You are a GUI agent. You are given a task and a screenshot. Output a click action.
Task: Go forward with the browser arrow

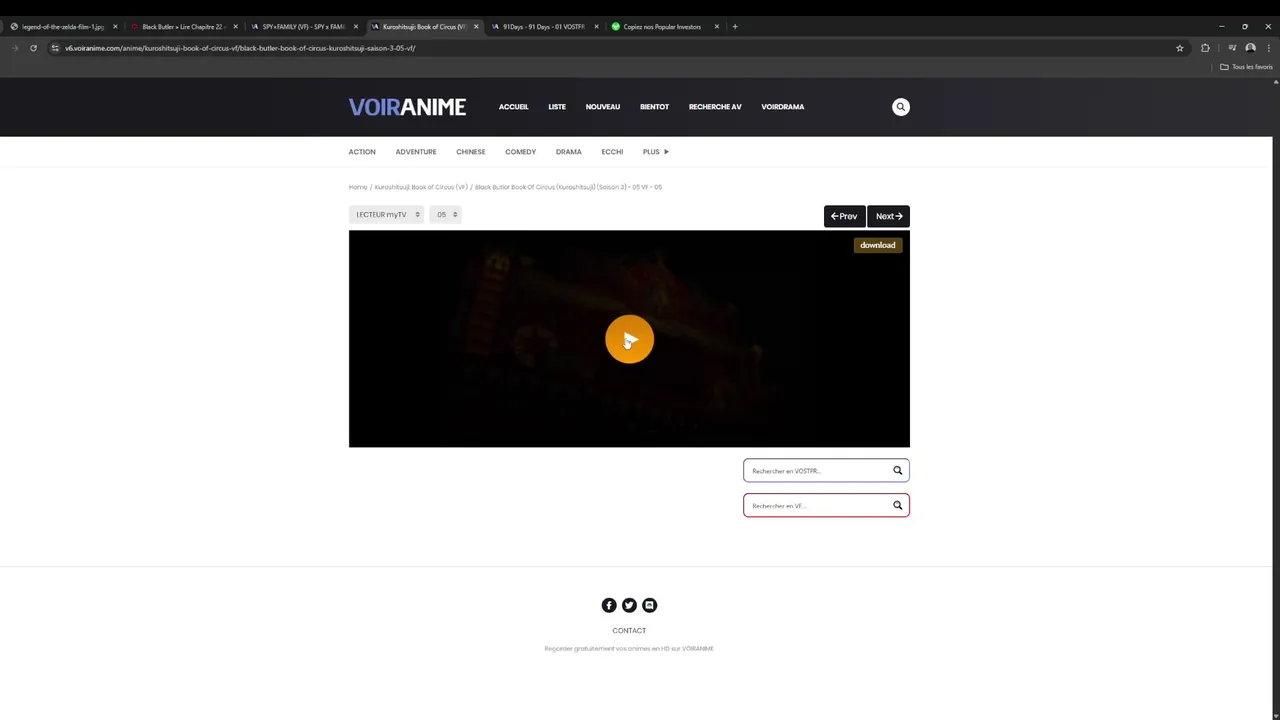15,48
